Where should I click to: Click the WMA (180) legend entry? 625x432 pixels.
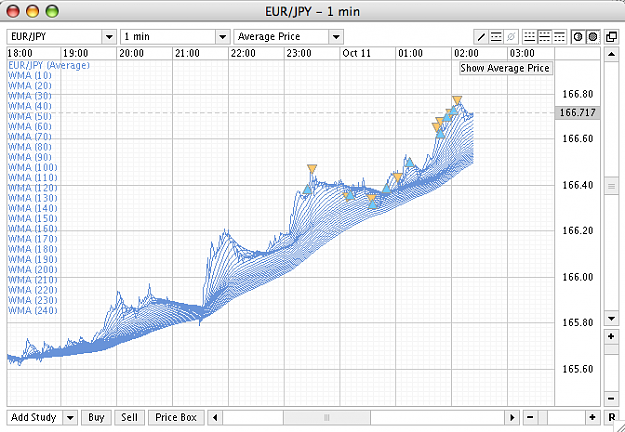point(33,249)
